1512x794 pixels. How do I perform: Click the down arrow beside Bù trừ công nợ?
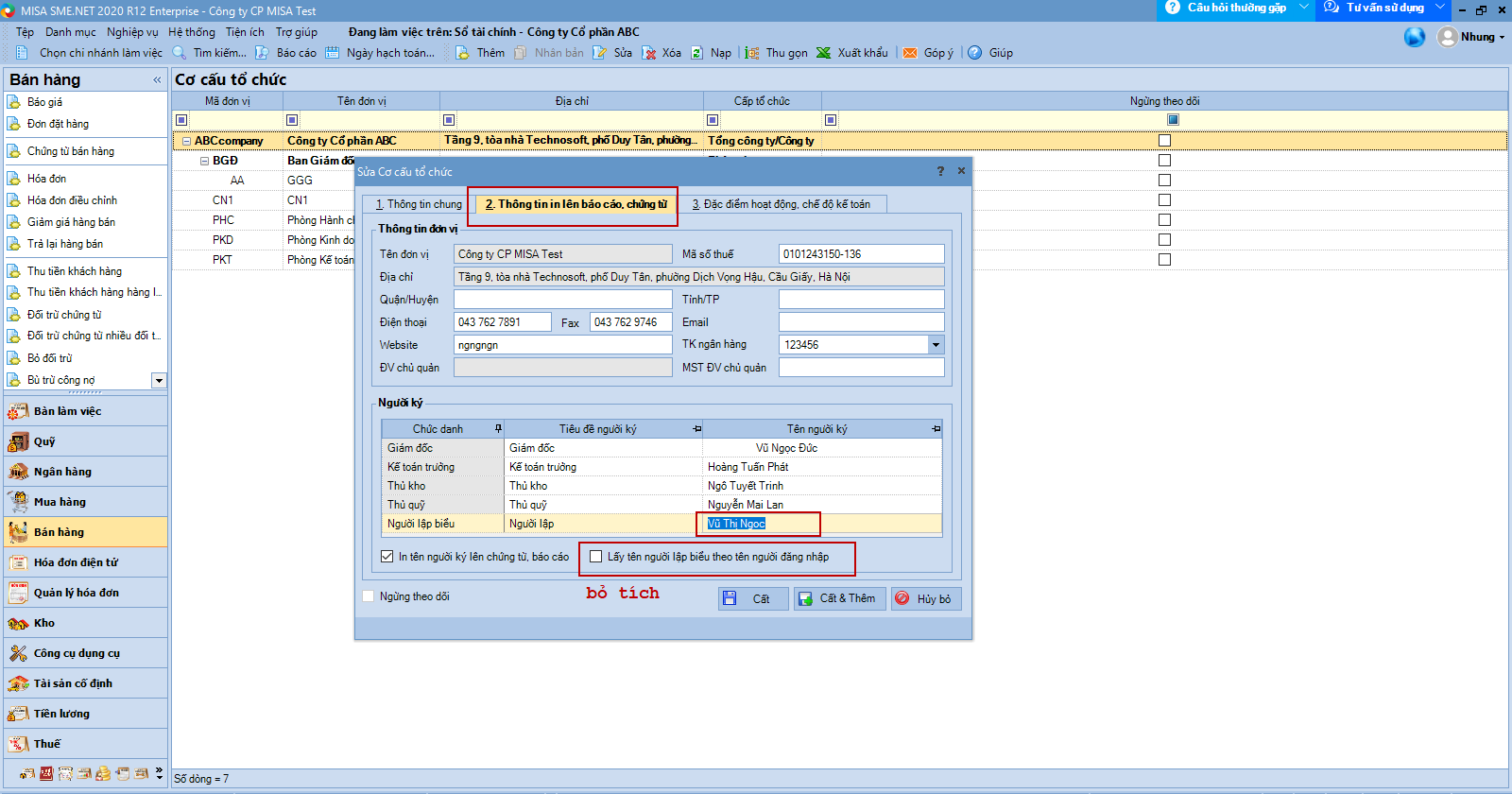[x=159, y=380]
